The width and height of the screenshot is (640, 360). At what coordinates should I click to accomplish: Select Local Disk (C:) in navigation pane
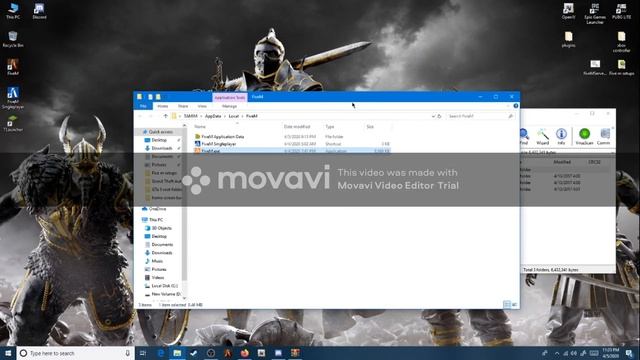click(x=164, y=286)
